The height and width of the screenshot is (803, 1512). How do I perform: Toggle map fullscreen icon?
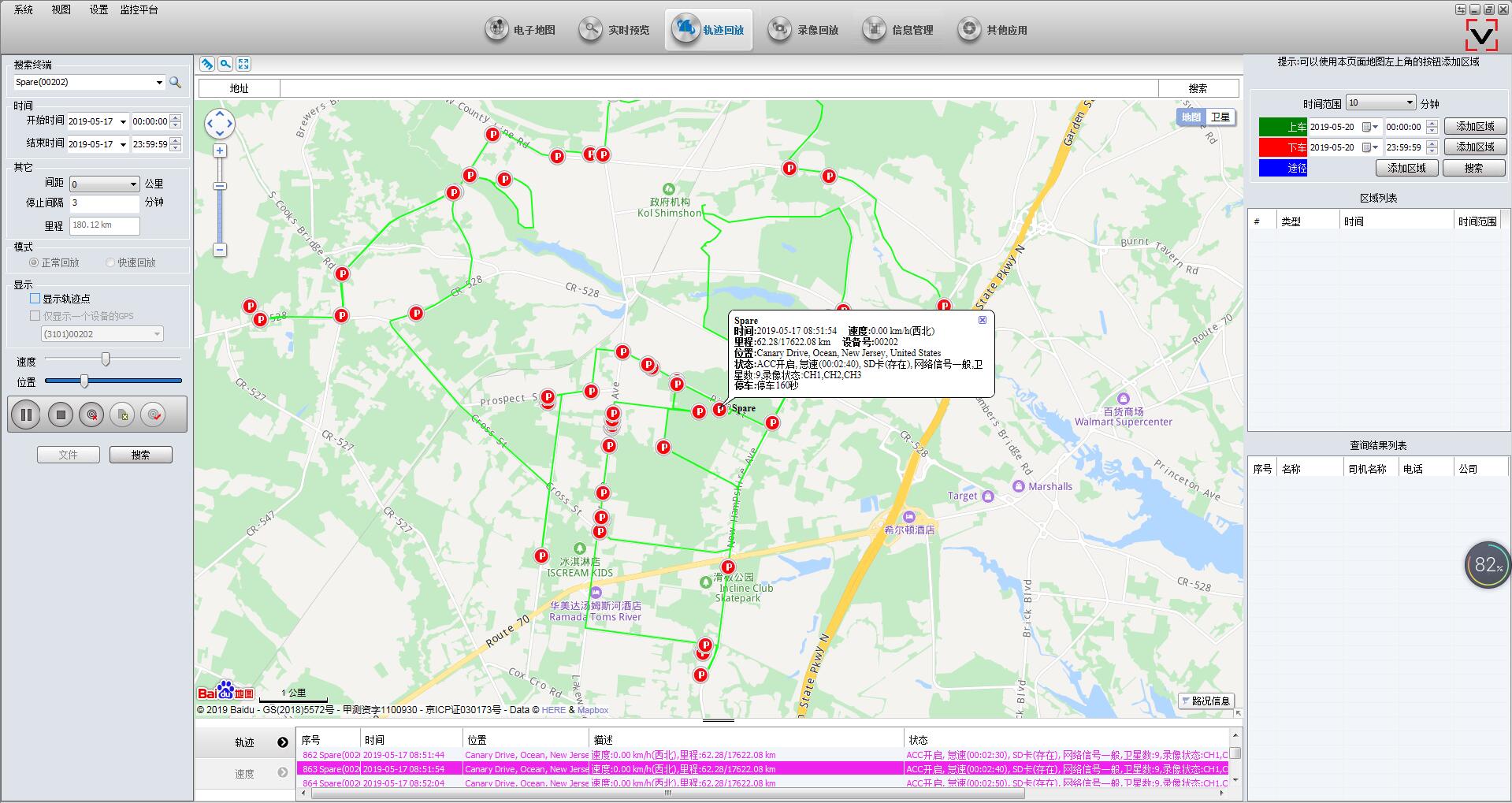point(243,64)
